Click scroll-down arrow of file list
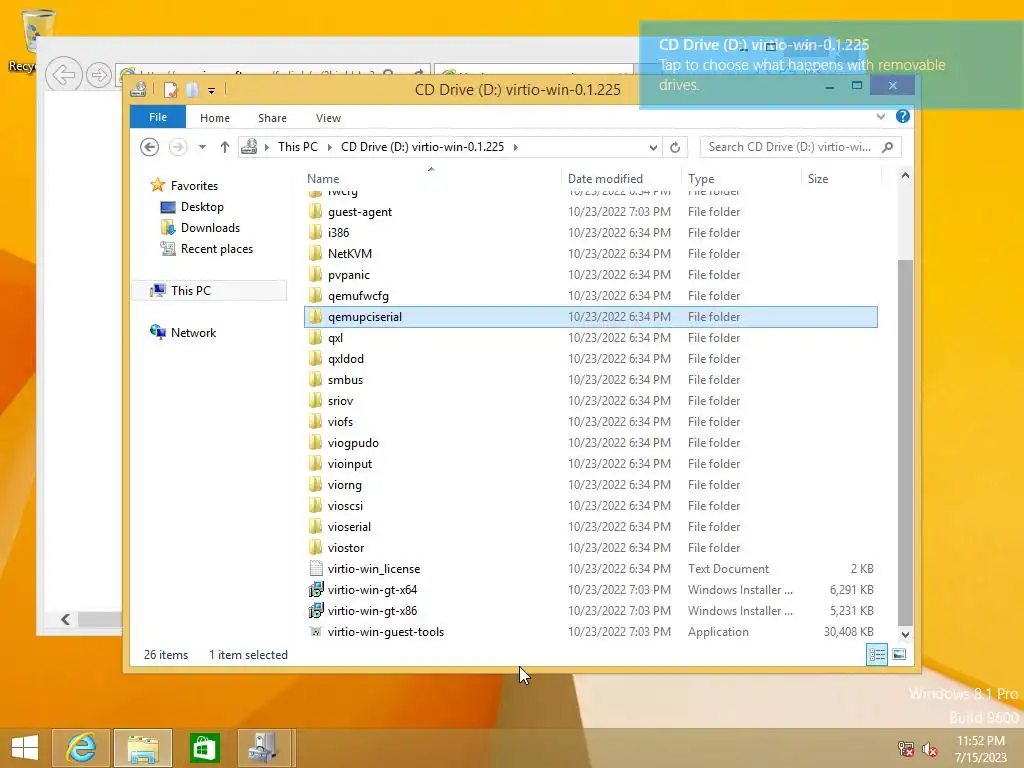 click(905, 634)
